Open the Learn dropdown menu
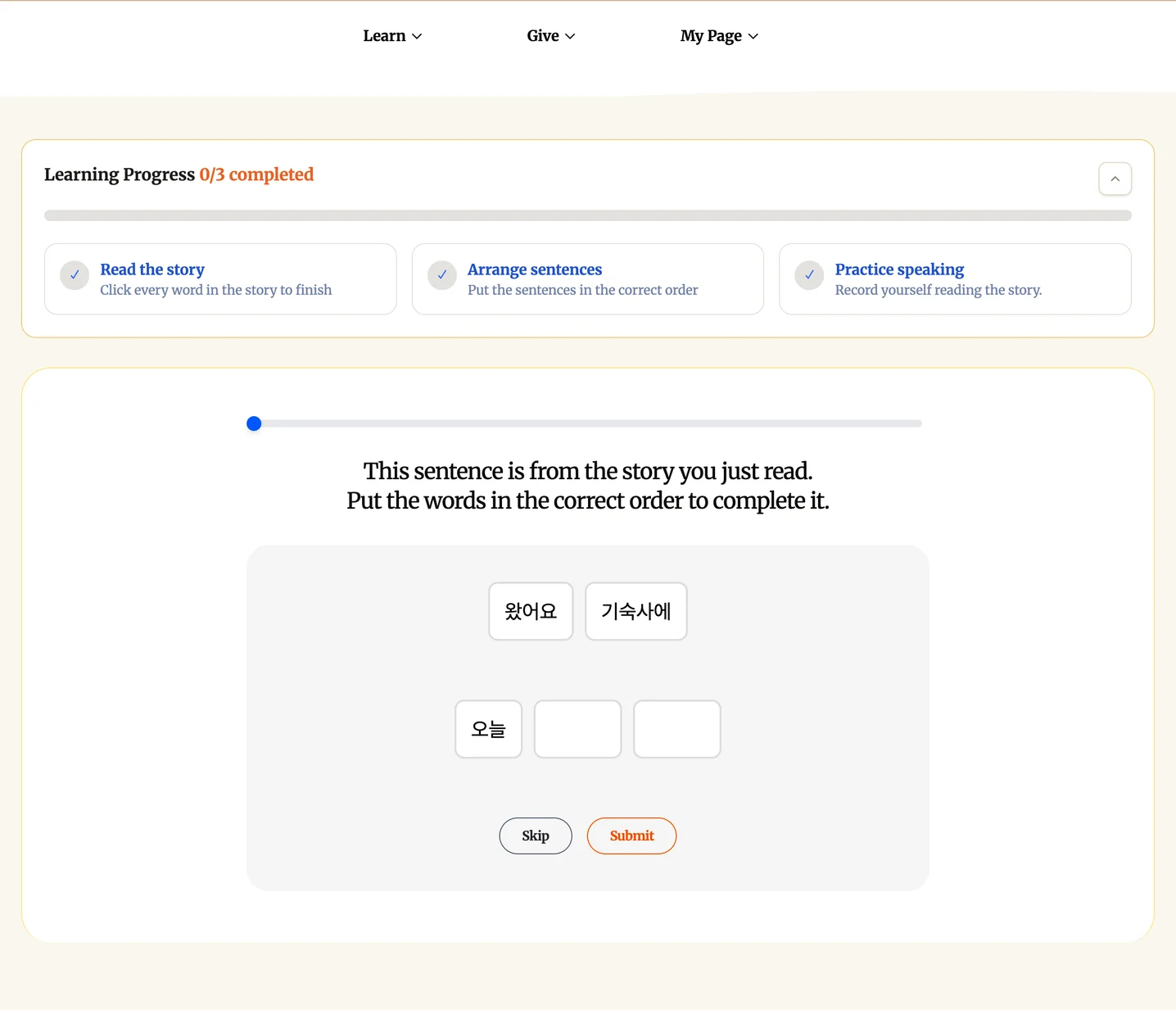This screenshot has height=1010, width=1176. 392,36
